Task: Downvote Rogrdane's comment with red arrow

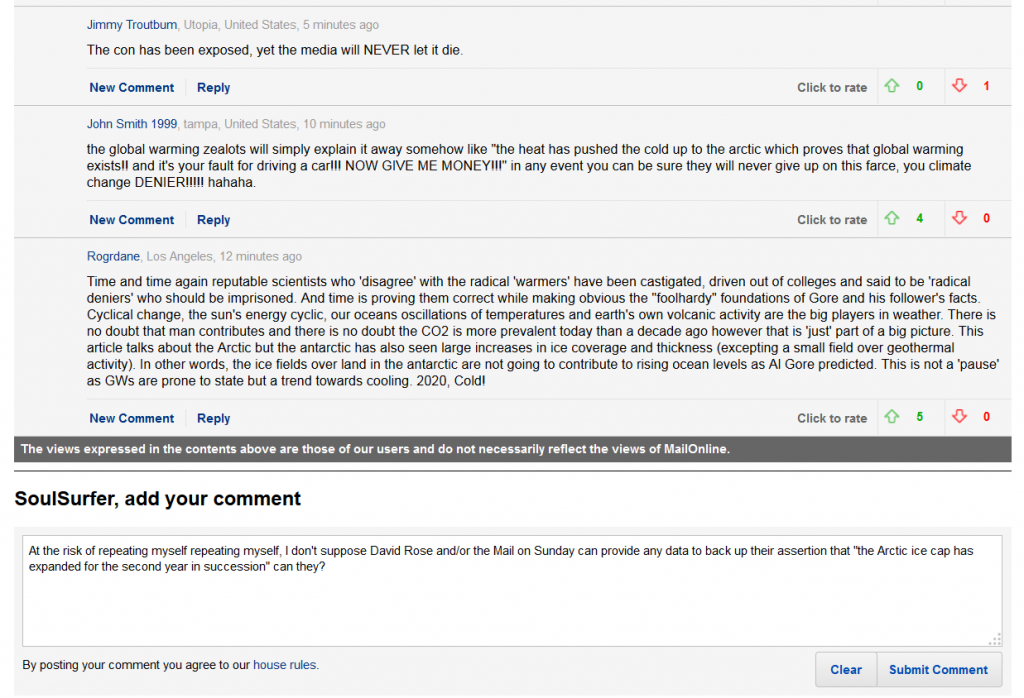Action: click(x=959, y=417)
